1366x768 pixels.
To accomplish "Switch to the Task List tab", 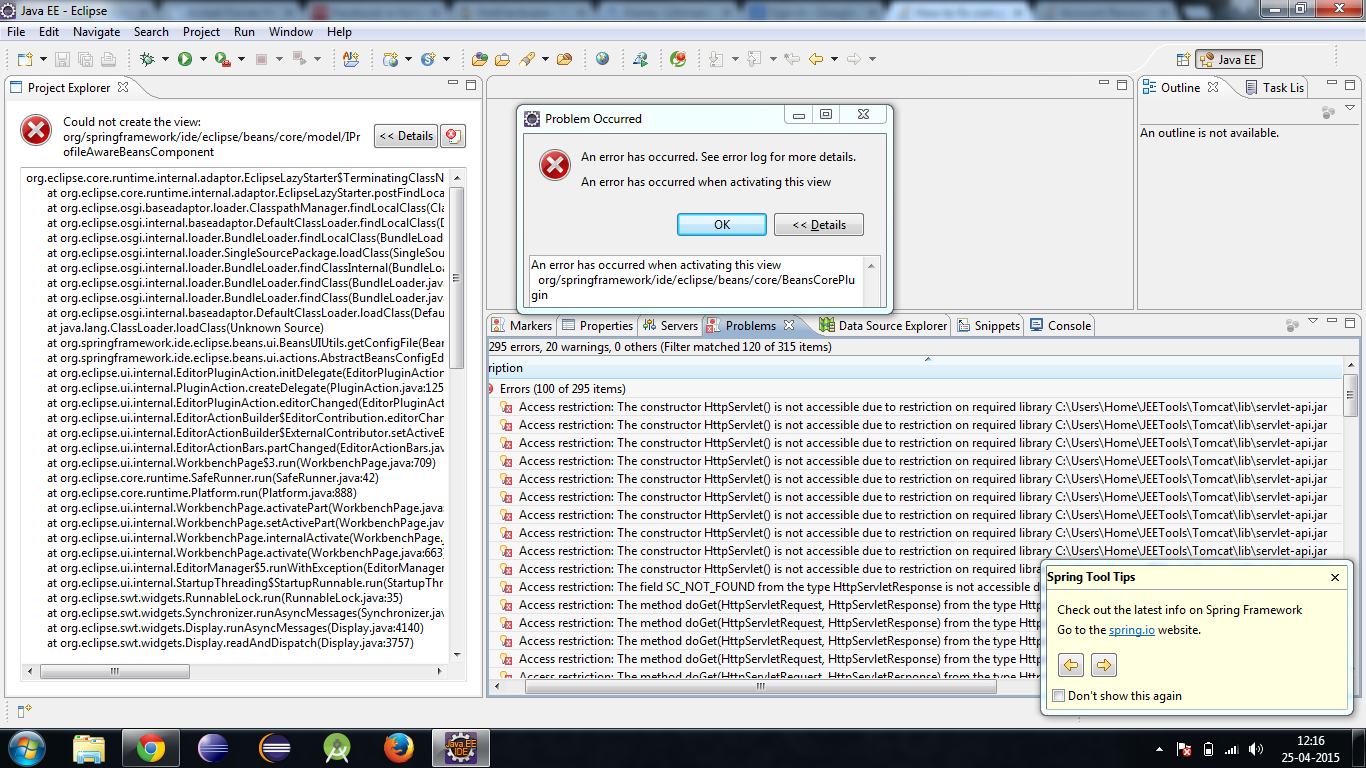I will click(x=1274, y=88).
